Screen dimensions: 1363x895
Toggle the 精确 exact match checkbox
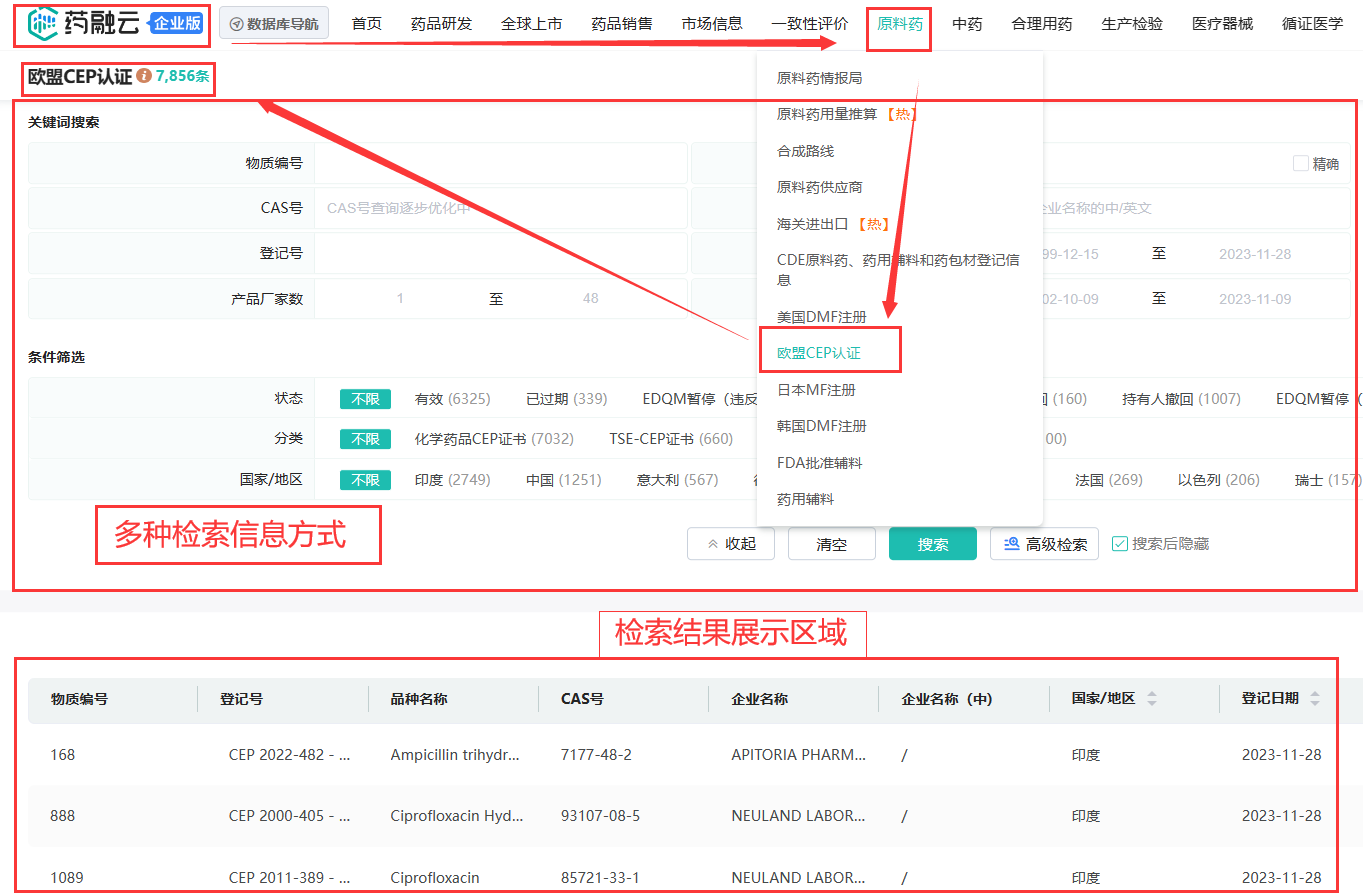point(1301,164)
